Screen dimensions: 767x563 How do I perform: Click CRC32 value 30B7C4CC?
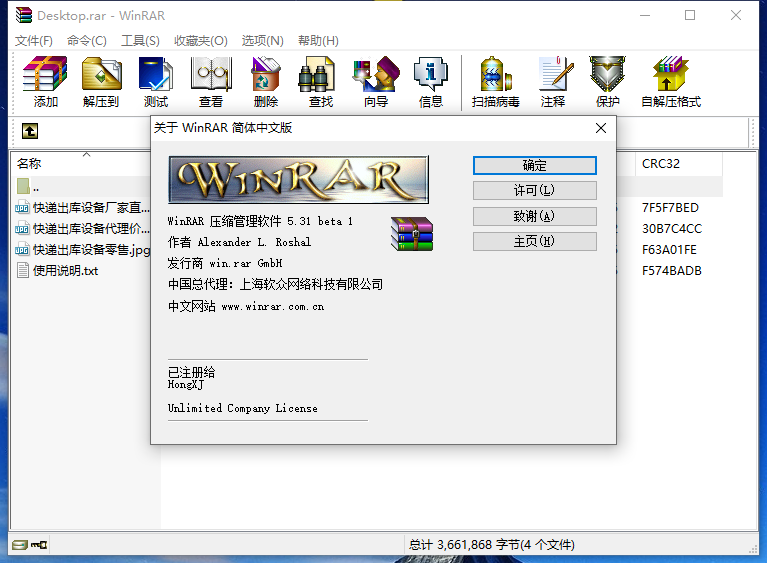pos(672,229)
